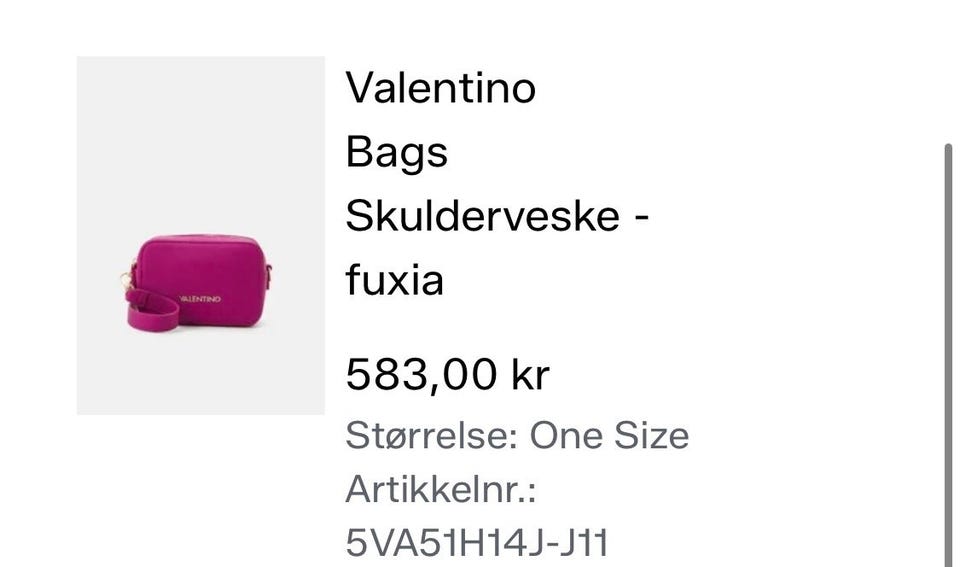Click the word "Bags" in the product title
This screenshot has width=960, height=567.
(397, 152)
